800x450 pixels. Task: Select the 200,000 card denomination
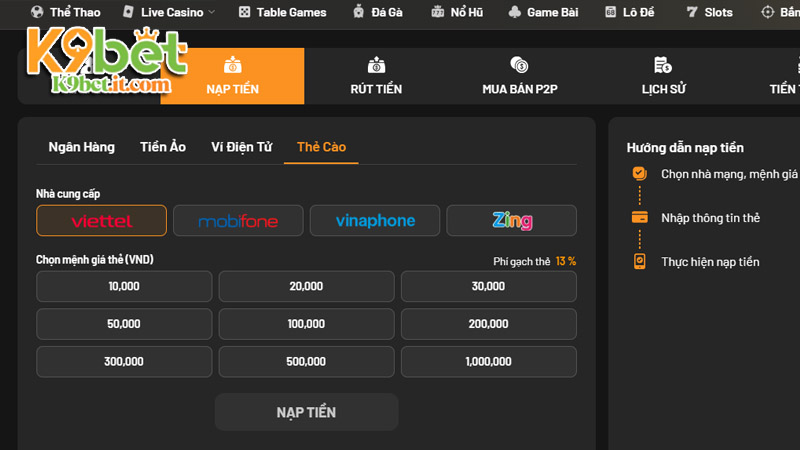[489, 324]
